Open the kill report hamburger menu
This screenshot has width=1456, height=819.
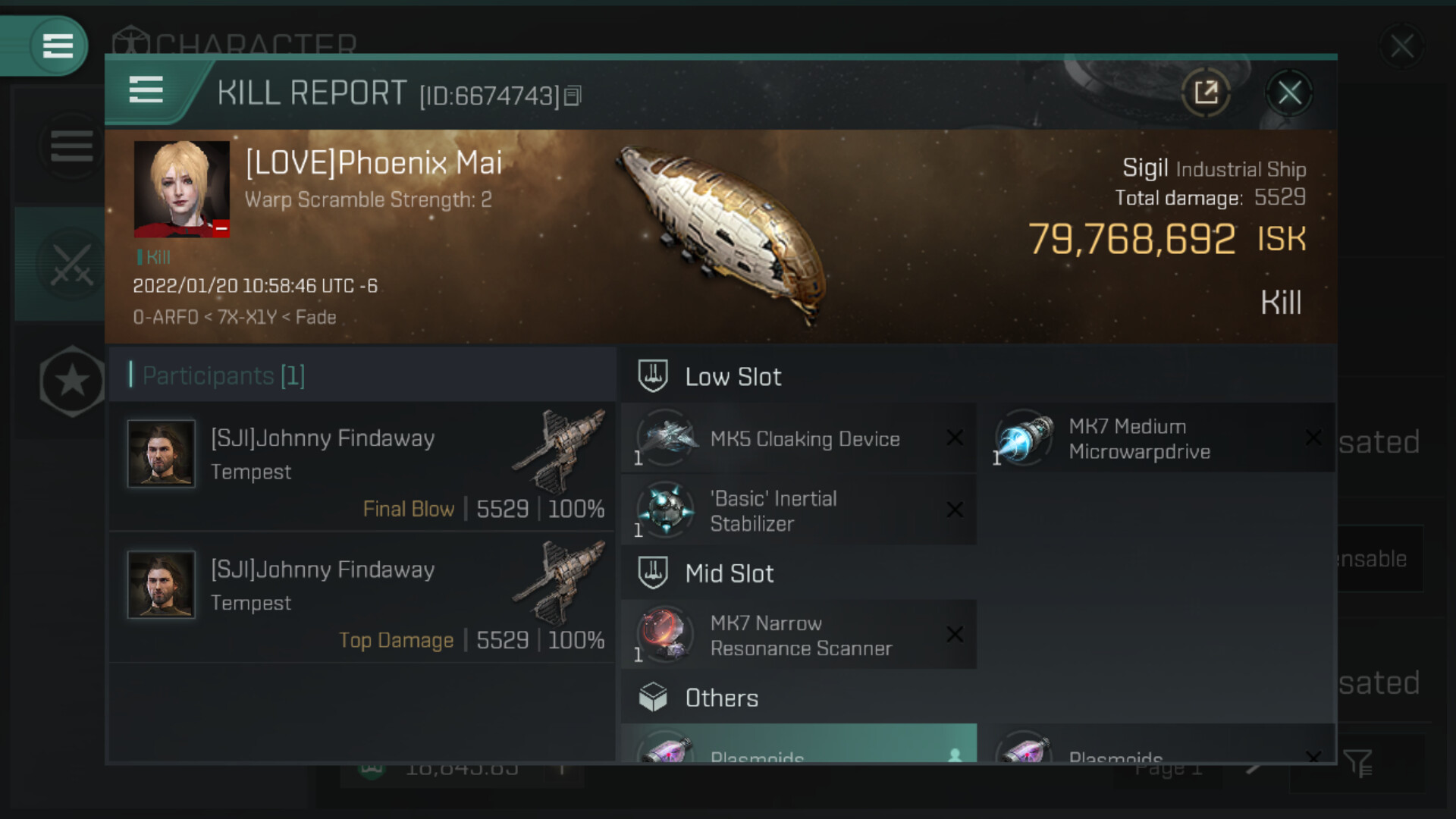[x=146, y=90]
